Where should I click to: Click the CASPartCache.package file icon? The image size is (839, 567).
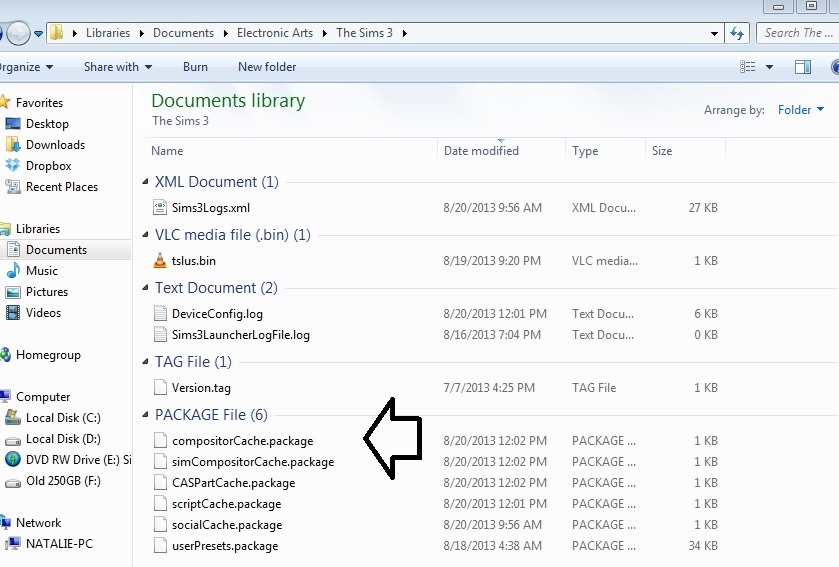(160, 482)
